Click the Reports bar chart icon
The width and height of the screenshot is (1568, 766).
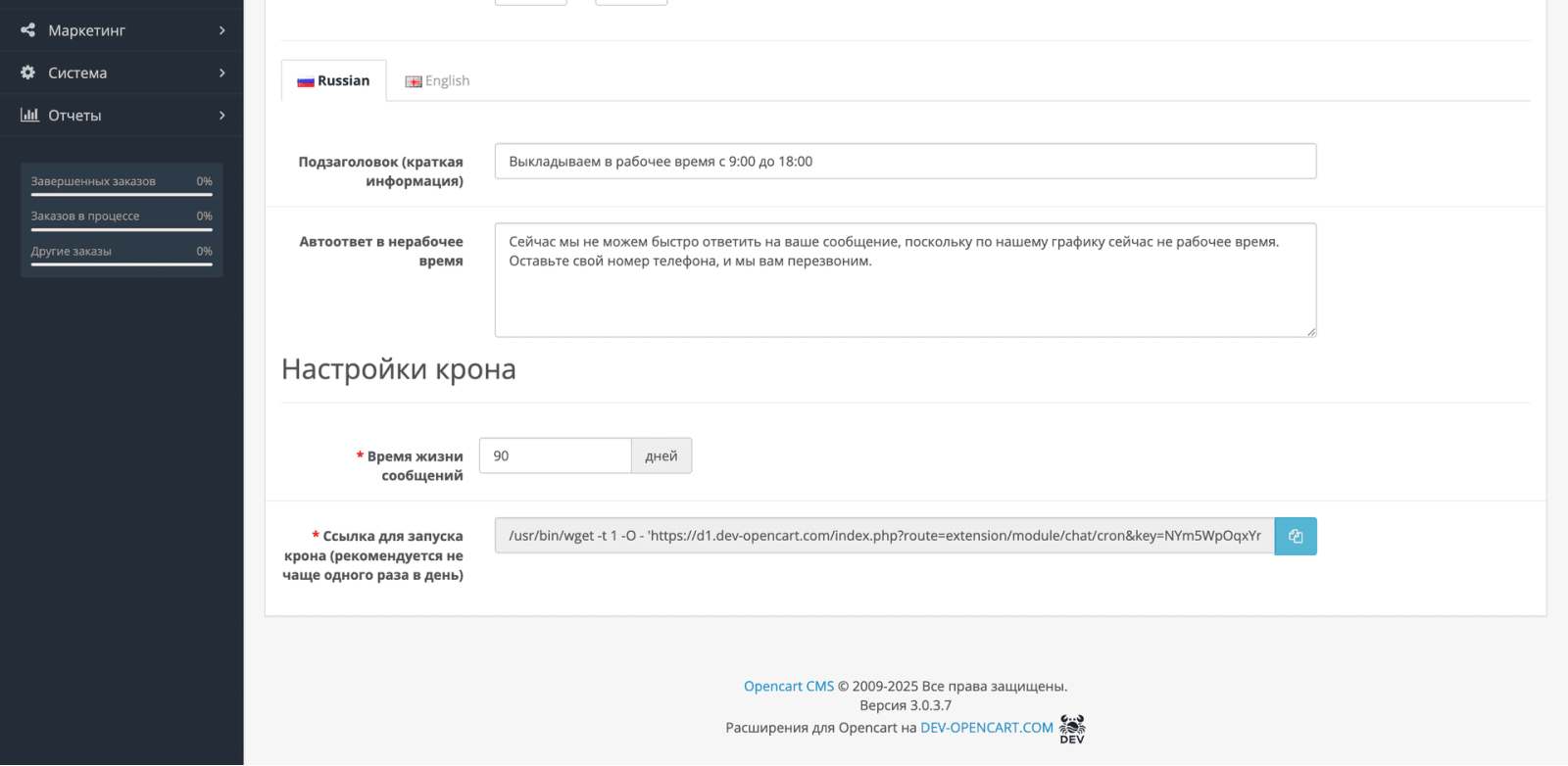(x=29, y=115)
